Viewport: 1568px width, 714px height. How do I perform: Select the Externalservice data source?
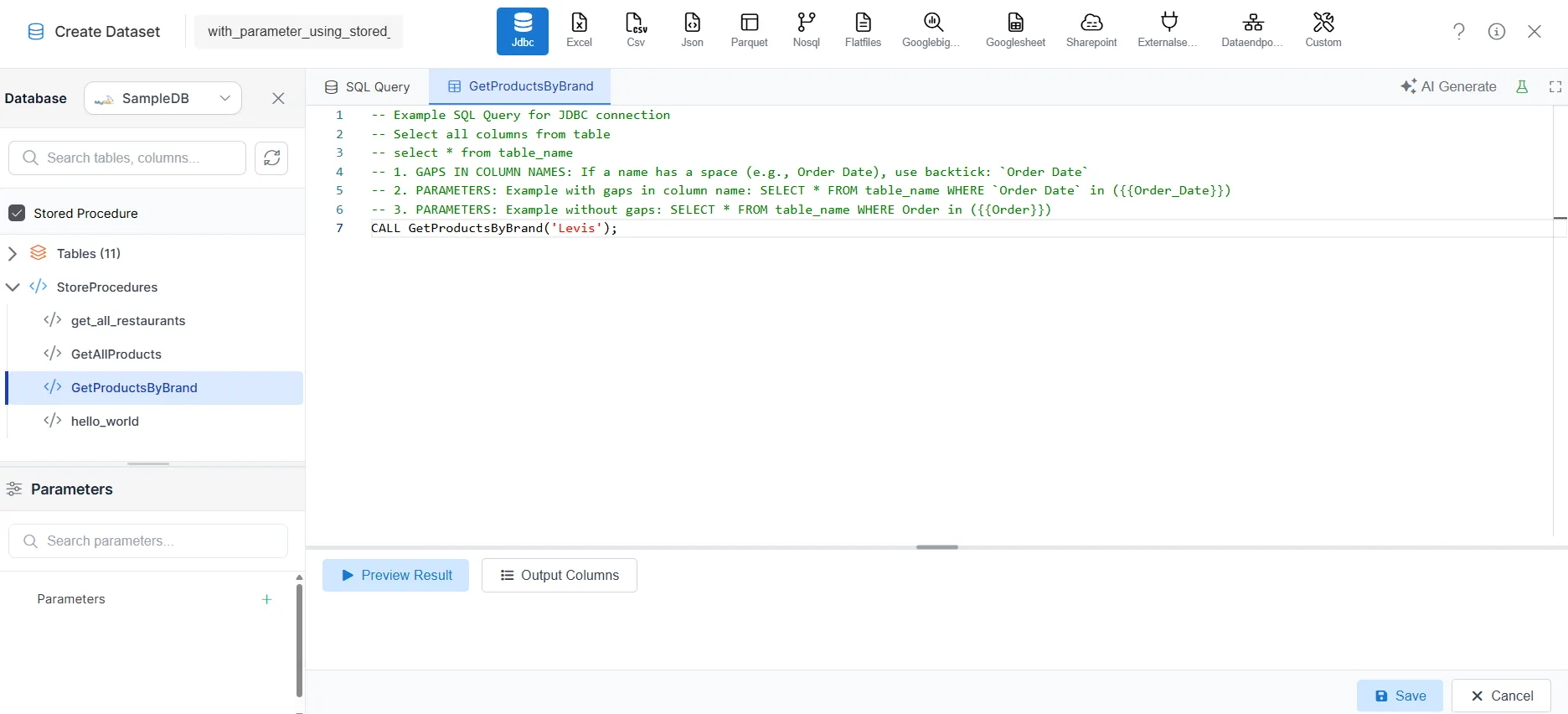pyautogui.click(x=1168, y=31)
